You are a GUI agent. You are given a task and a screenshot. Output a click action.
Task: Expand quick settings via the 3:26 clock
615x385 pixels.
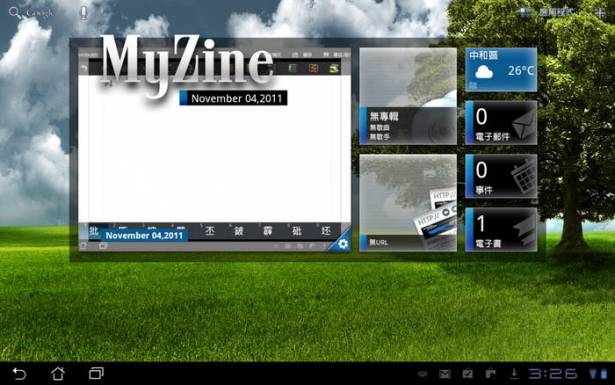pos(553,374)
